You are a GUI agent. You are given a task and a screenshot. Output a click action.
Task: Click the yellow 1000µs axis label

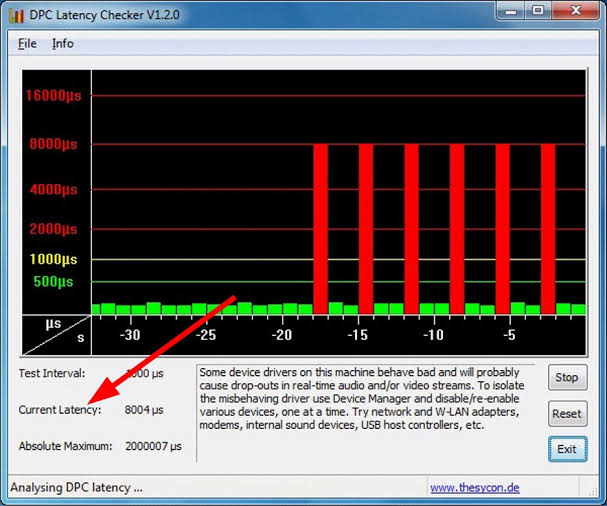click(53, 259)
